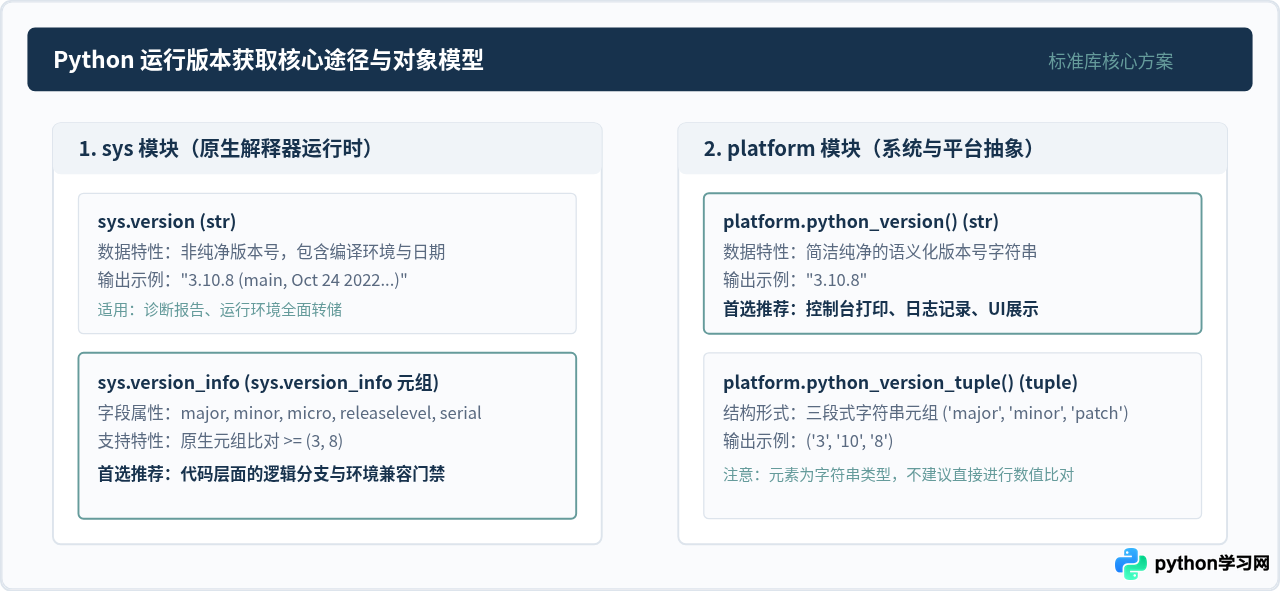
Task: Click '结构形式：三段式字符串元组 ('major', 'minor', 'patch')'
Action: pos(925,413)
